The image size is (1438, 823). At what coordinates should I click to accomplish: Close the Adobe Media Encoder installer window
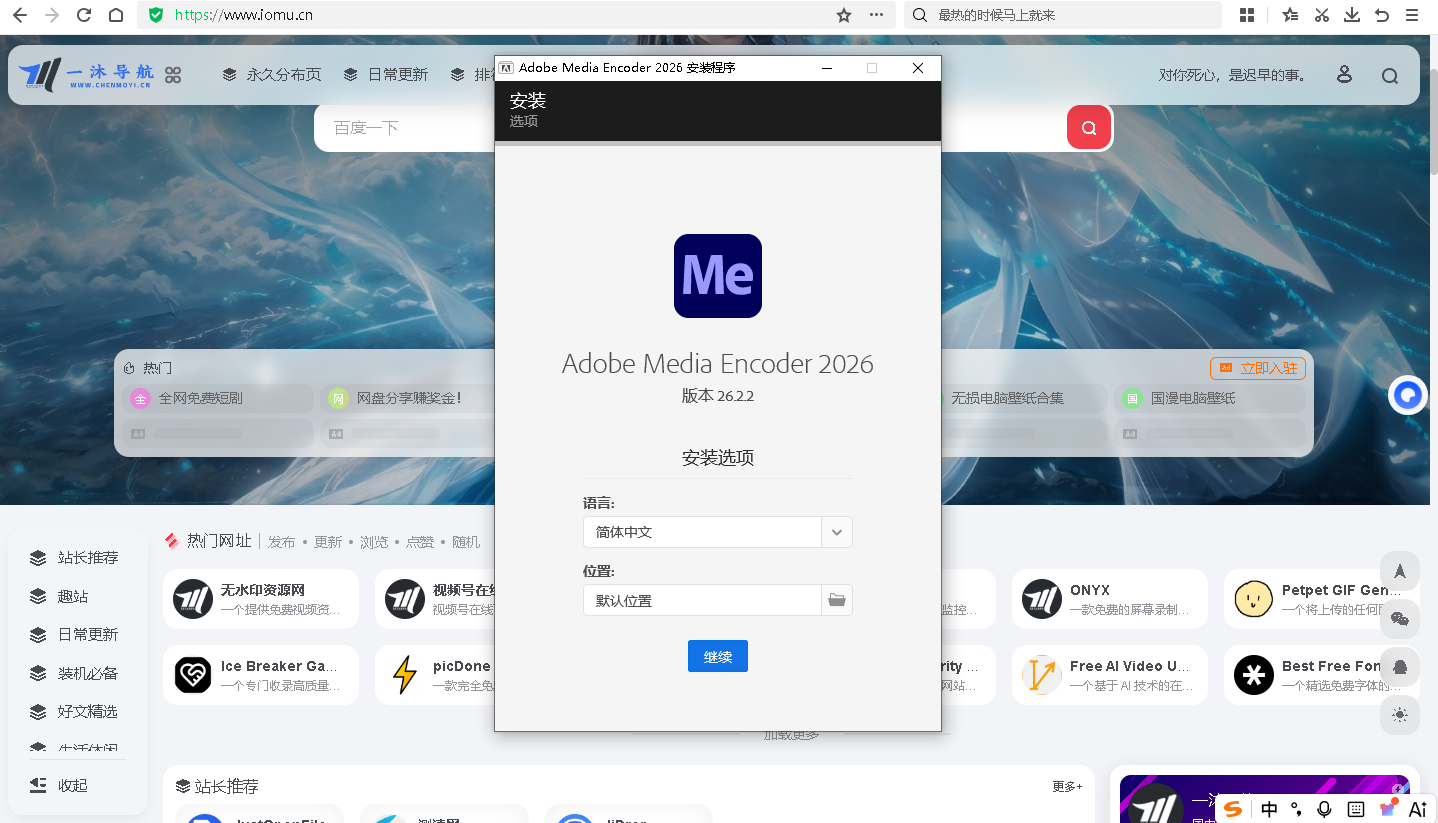point(918,68)
